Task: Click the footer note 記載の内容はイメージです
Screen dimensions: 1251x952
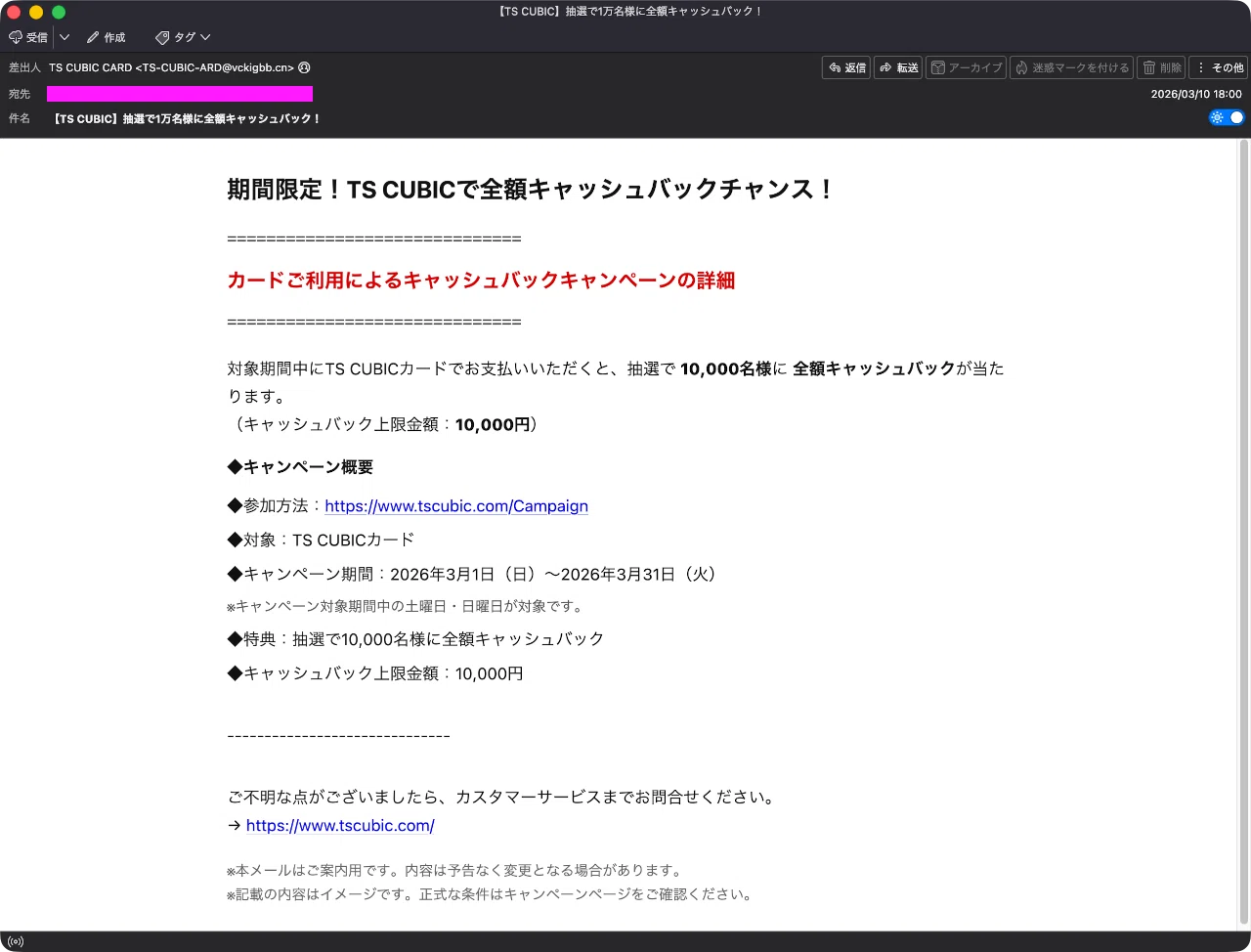Action: (x=490, y=894)
